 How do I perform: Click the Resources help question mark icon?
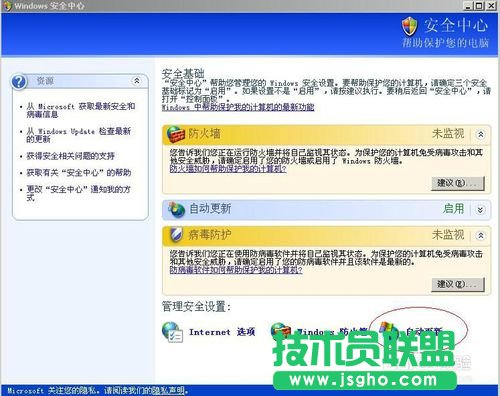(x=19, y=81)
